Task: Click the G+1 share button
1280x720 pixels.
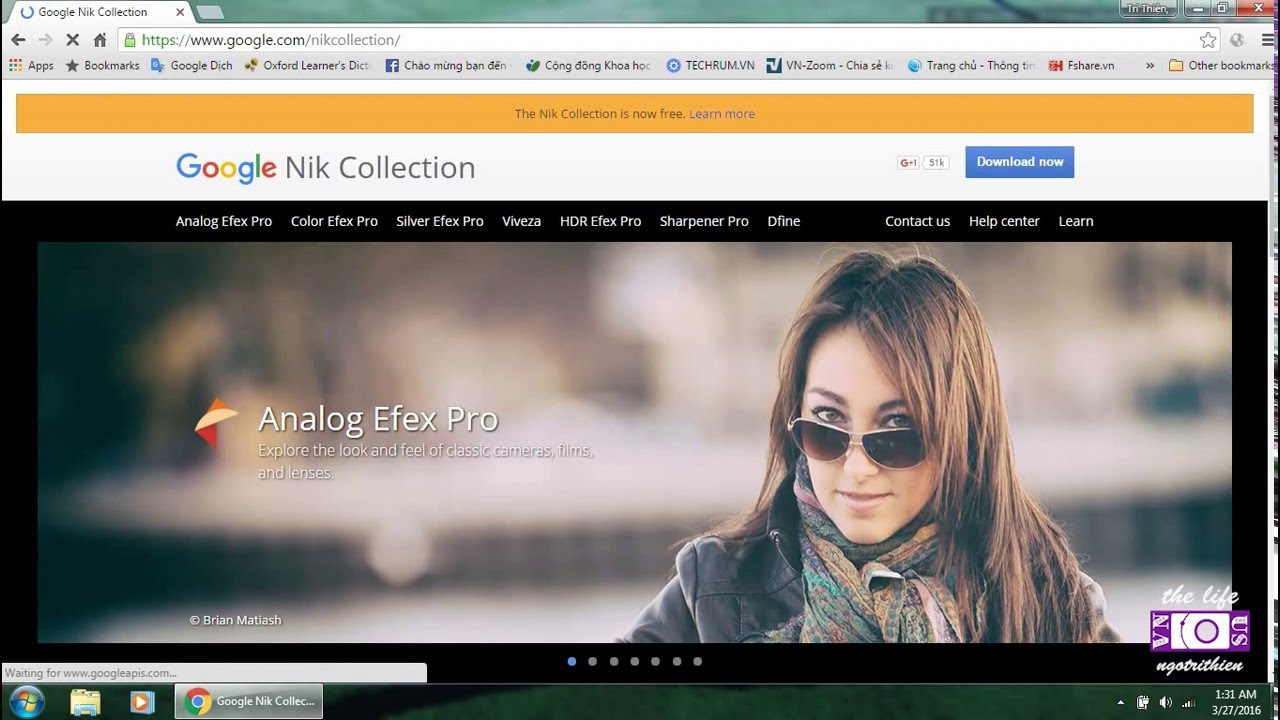Action: point(908,162)
